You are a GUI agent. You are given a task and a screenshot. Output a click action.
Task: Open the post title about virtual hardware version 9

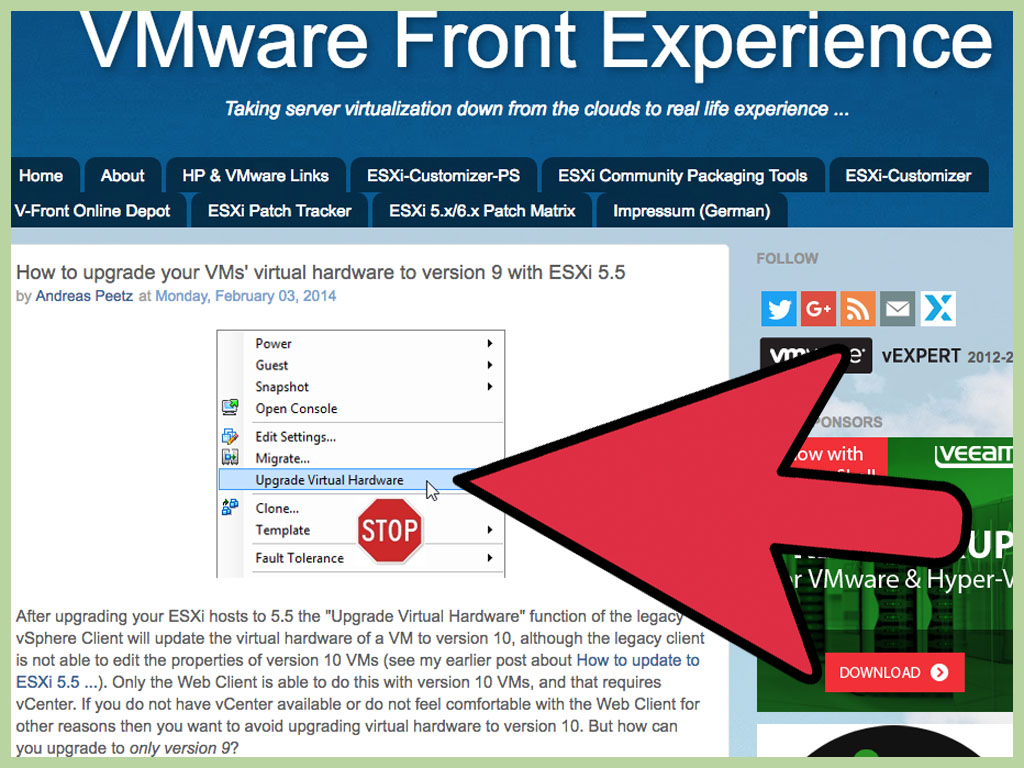[x=321, y=272]
